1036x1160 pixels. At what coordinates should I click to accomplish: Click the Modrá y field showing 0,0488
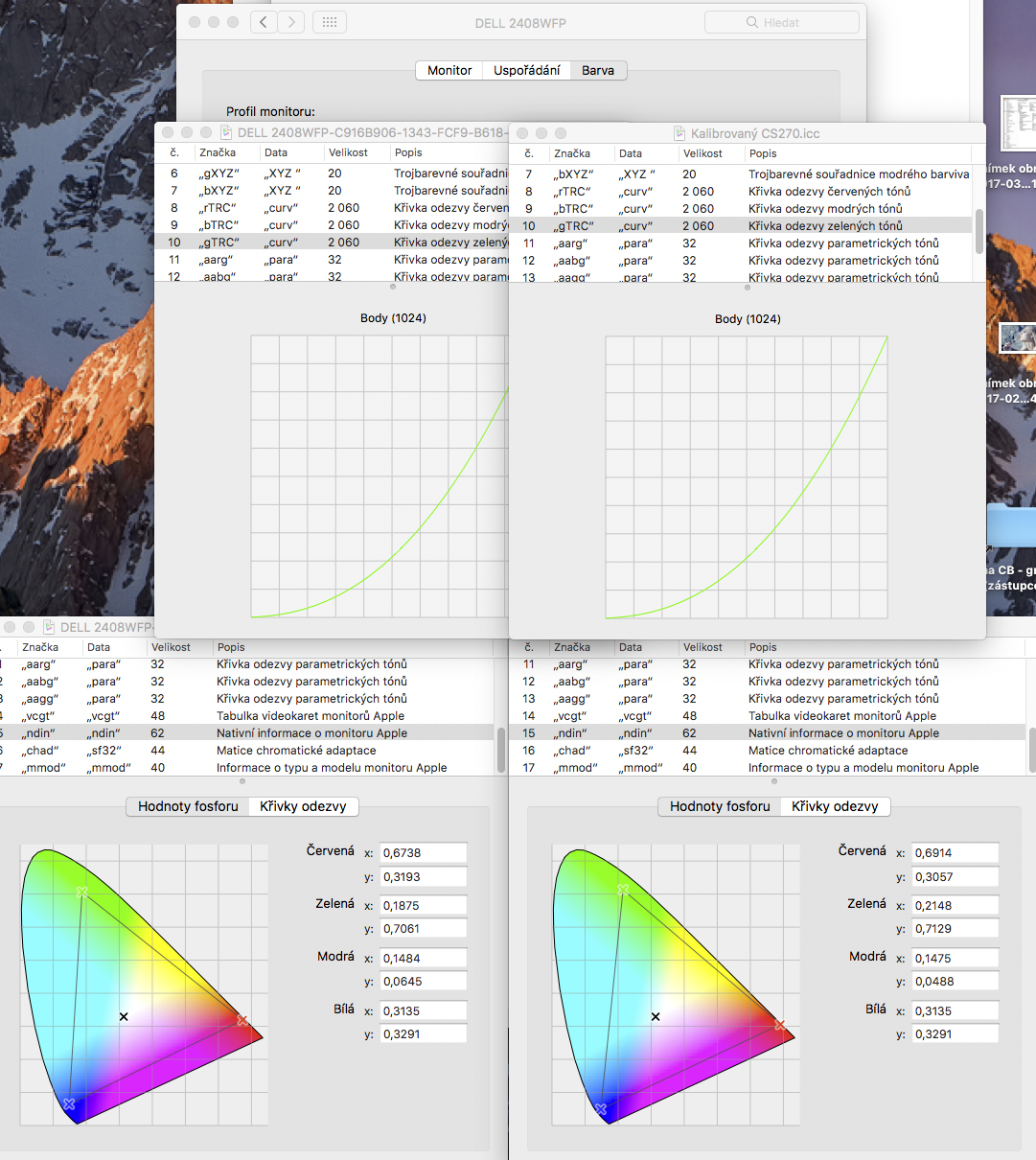955,982
